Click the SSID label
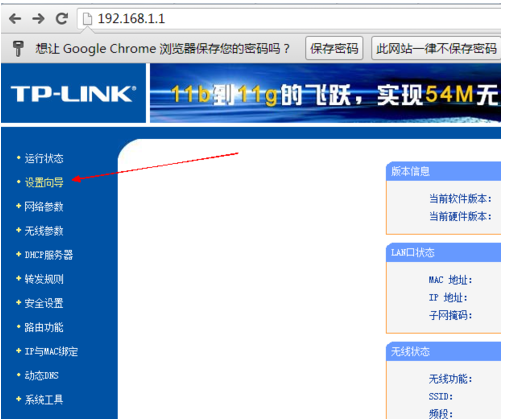Screen dimensions: 513x419 click(x=441, y=397)
